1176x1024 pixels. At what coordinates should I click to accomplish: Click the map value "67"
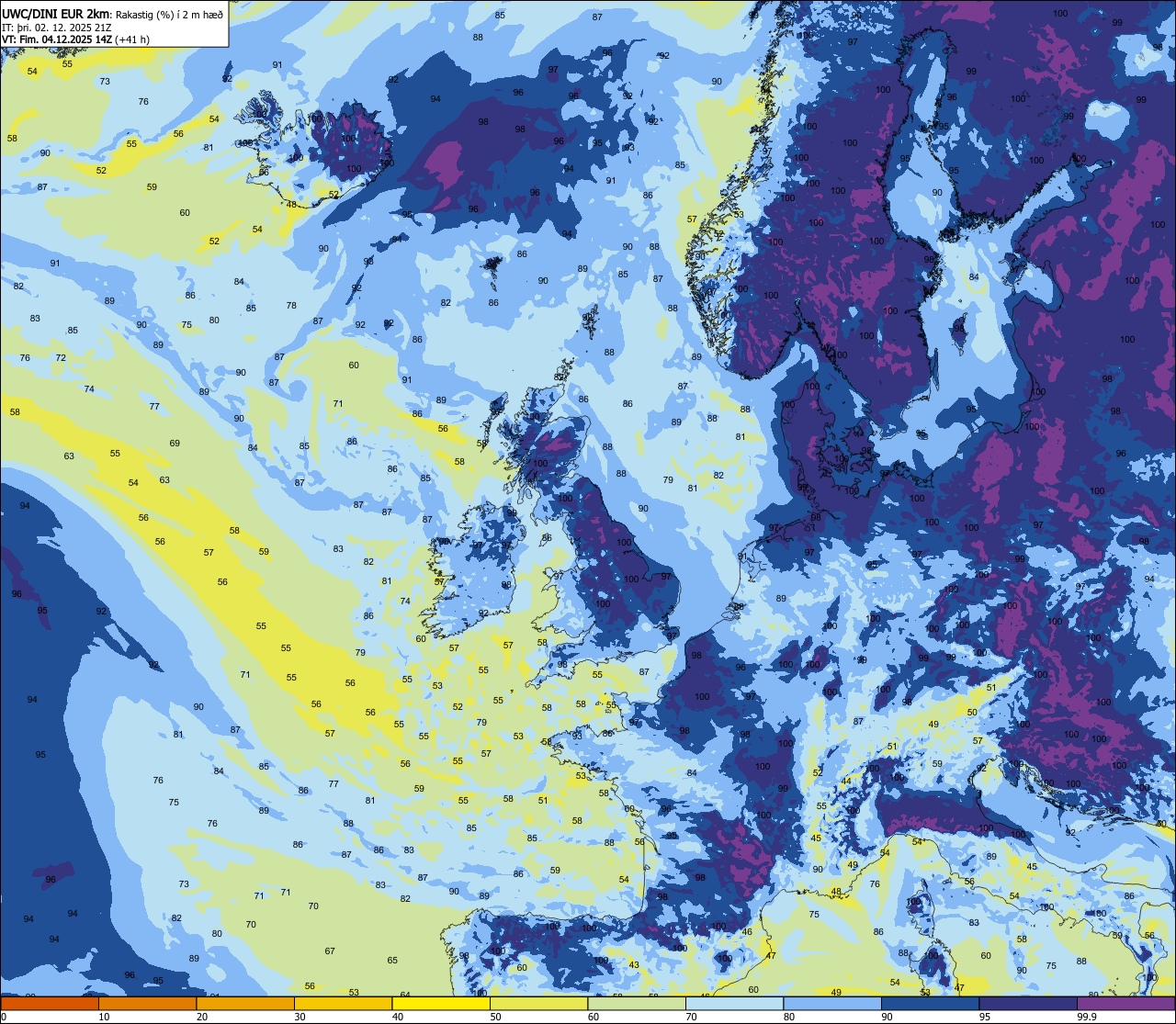click(330, 951)
